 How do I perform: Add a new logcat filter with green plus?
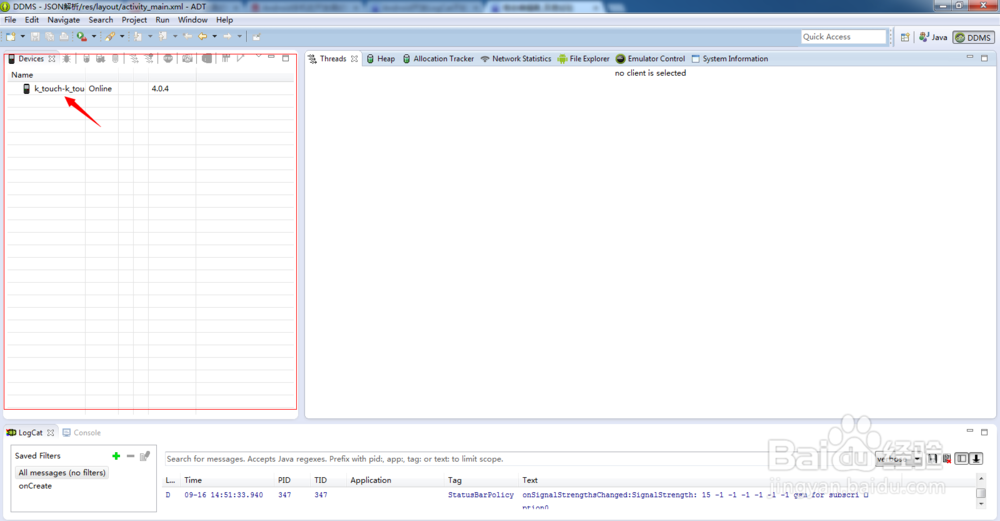(116, 456)
